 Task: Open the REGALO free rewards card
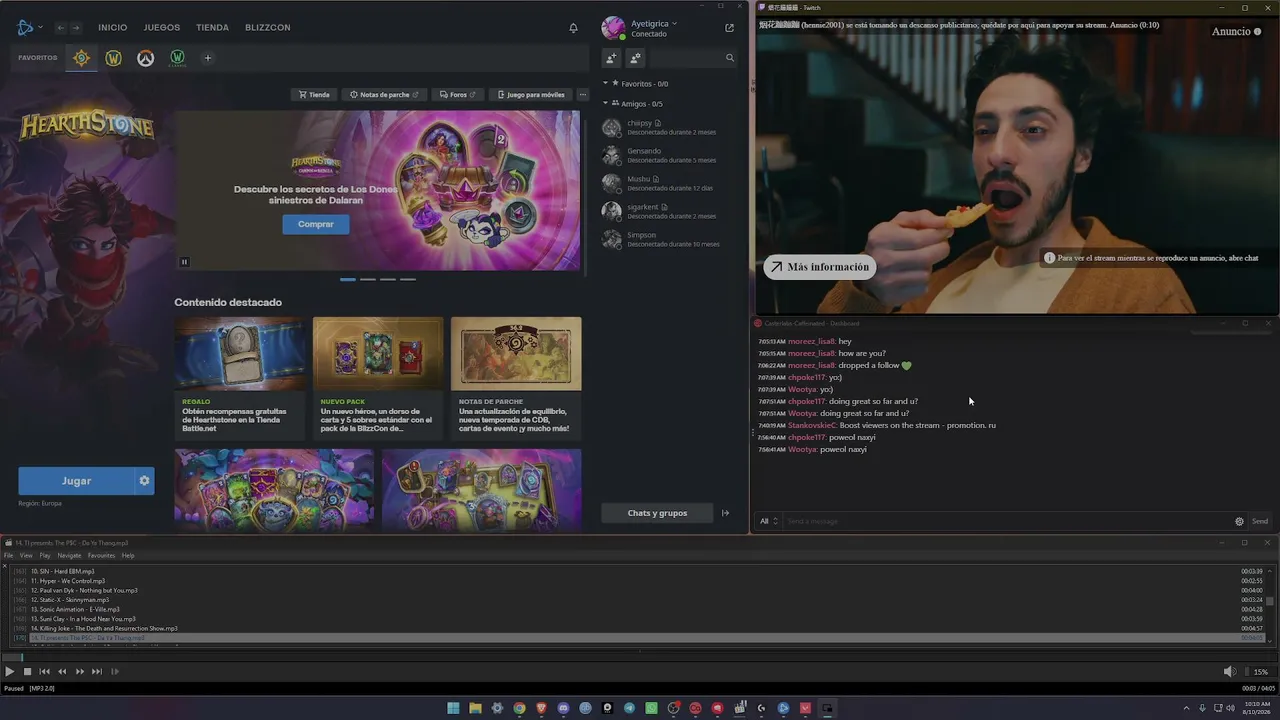tap(240, 378)
